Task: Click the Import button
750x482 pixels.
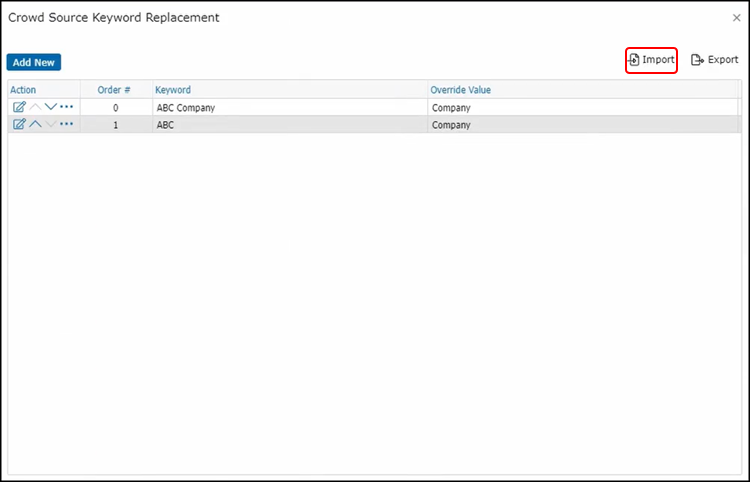Action: (x=651, y=60)
